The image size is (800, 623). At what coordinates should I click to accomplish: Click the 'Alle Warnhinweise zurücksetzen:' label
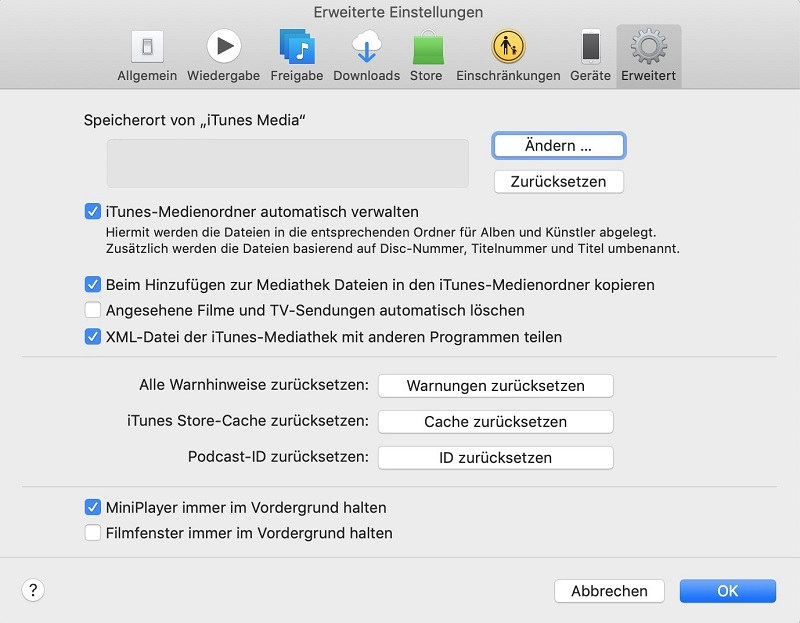pos(254,385)
